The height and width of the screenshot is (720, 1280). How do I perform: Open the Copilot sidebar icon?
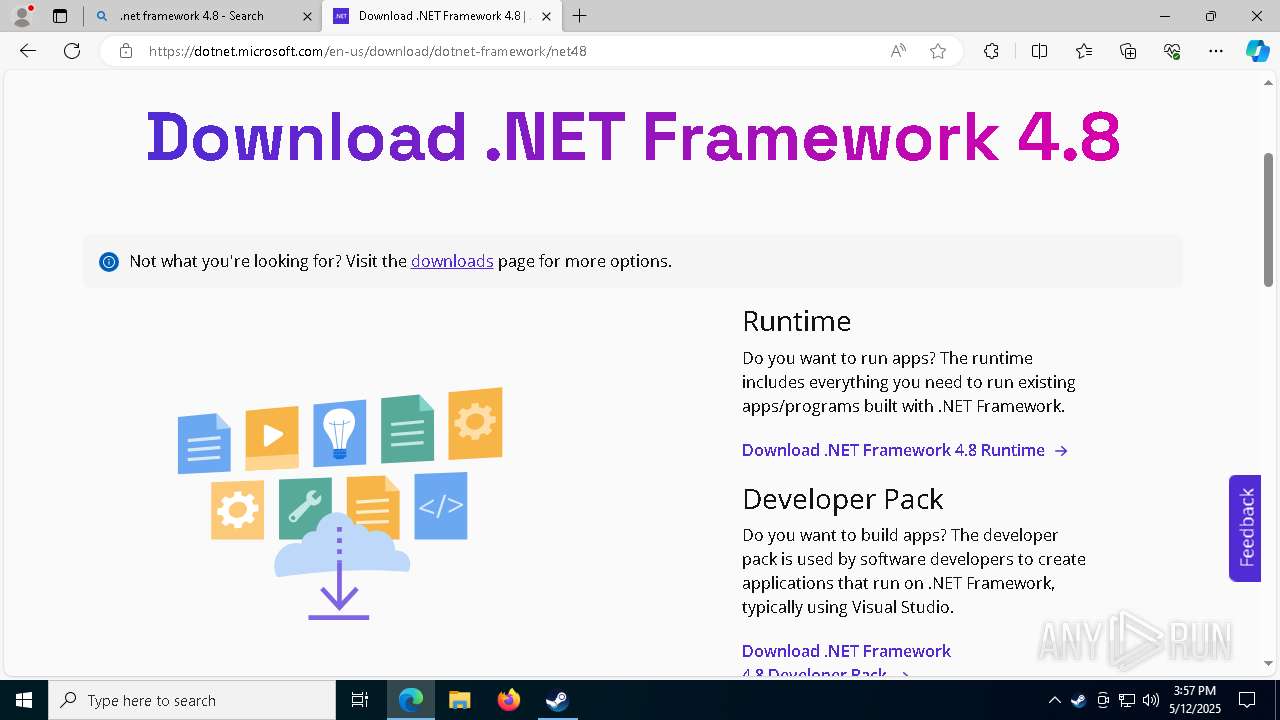[x=1257, y=51]
